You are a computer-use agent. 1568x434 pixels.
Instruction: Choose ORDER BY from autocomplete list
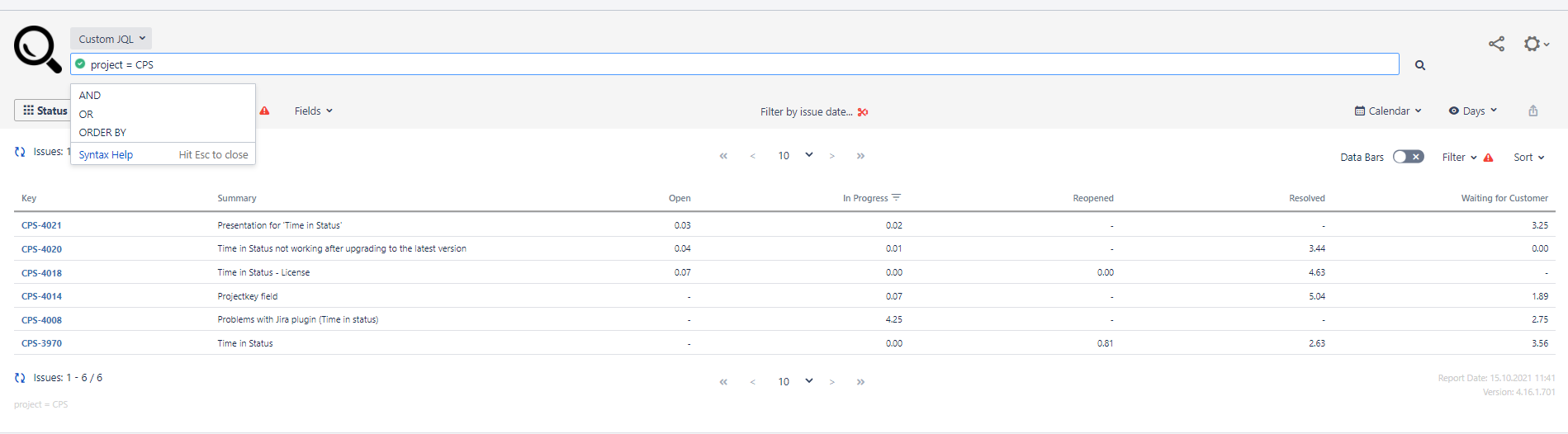point(102,133)
